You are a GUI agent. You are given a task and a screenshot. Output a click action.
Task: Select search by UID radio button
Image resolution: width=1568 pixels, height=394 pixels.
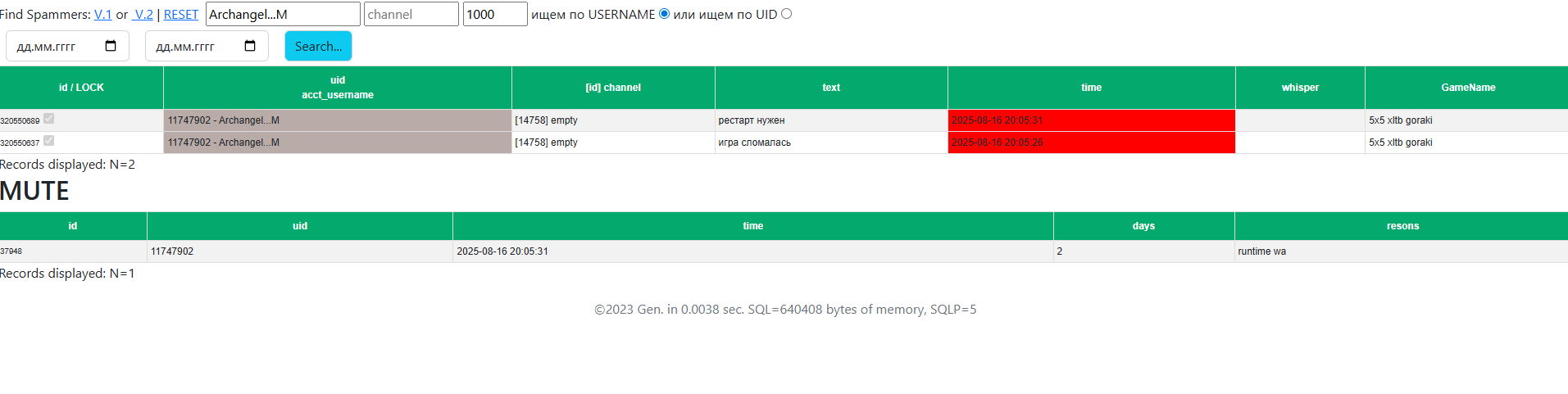coord(786,14)
